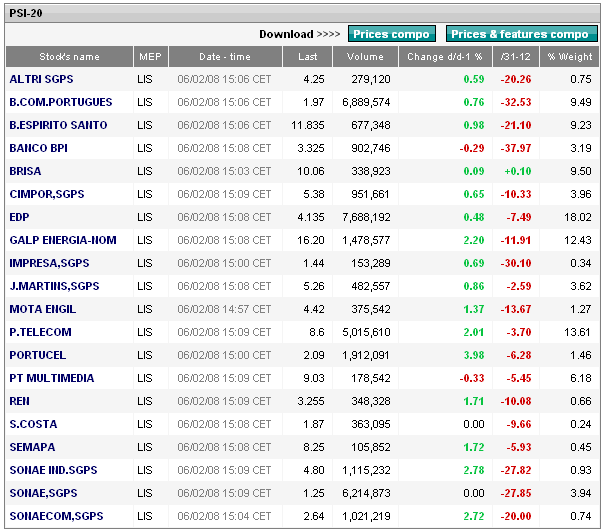Image resolution: width=605 pixels, height=531 pixels.
Task: Open the PT MULTIMEDIA stock link
Action: pos(52,378)
